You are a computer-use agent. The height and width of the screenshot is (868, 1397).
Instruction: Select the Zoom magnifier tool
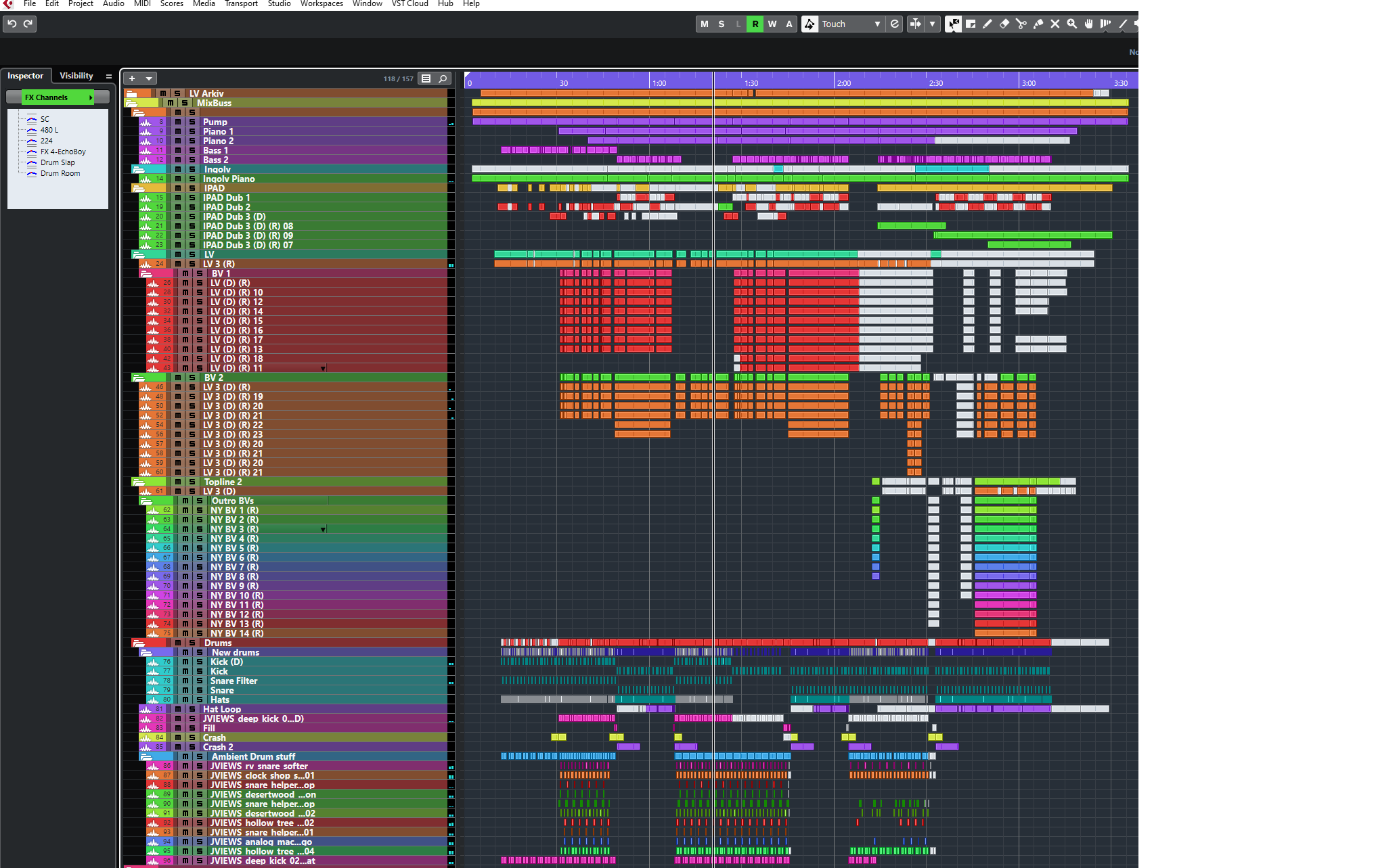1071,24
